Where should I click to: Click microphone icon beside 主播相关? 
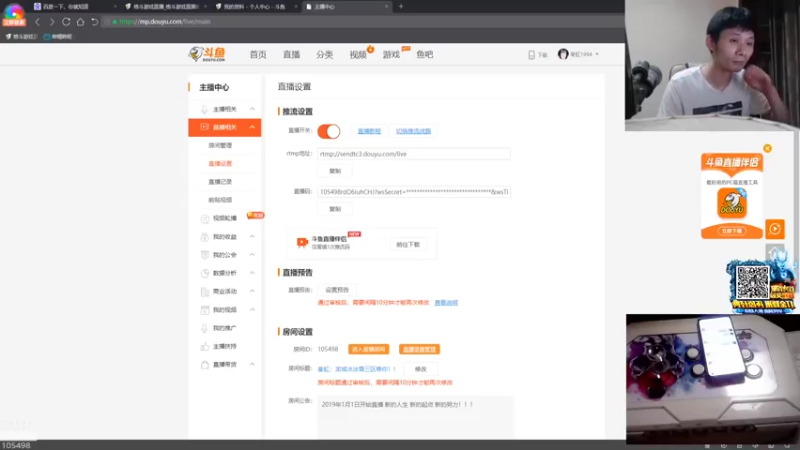(204, 109)
